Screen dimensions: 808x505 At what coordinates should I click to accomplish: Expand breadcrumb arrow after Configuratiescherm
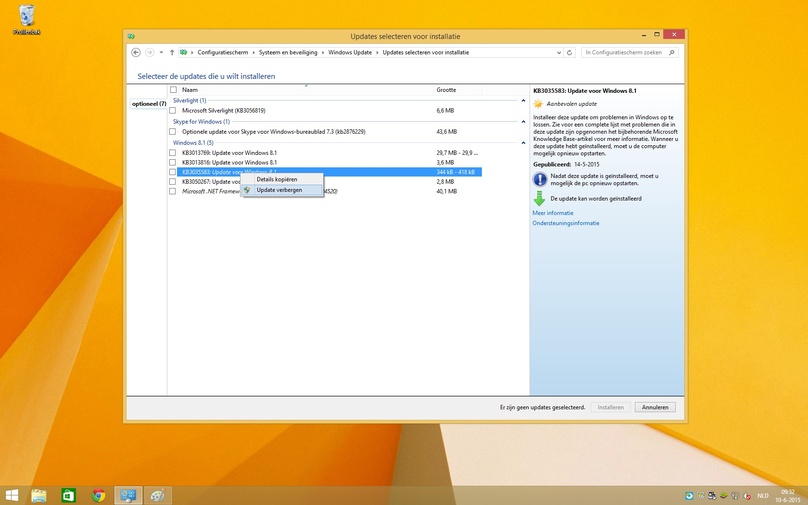[x=253, y=52]
